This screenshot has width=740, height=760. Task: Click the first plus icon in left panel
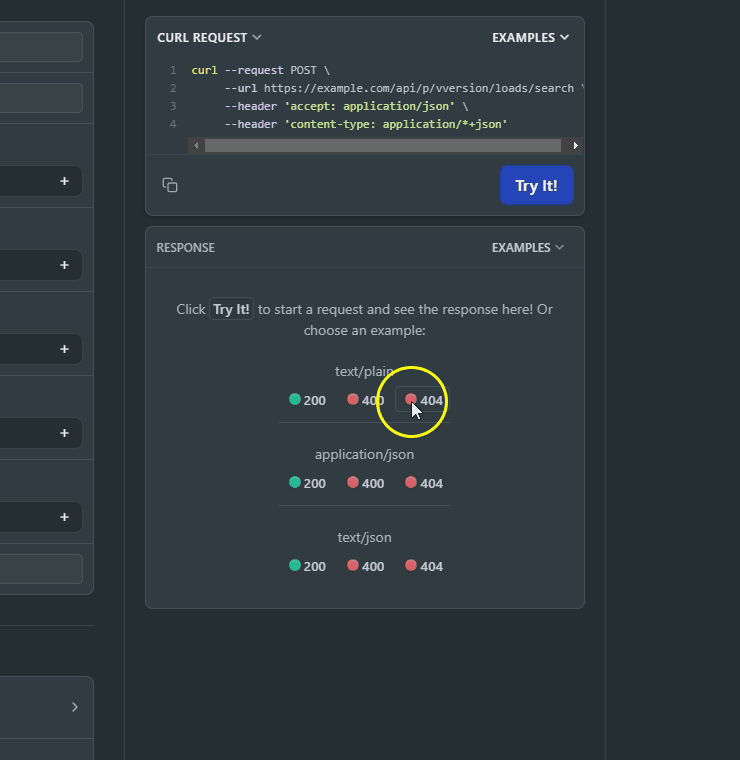64,181
